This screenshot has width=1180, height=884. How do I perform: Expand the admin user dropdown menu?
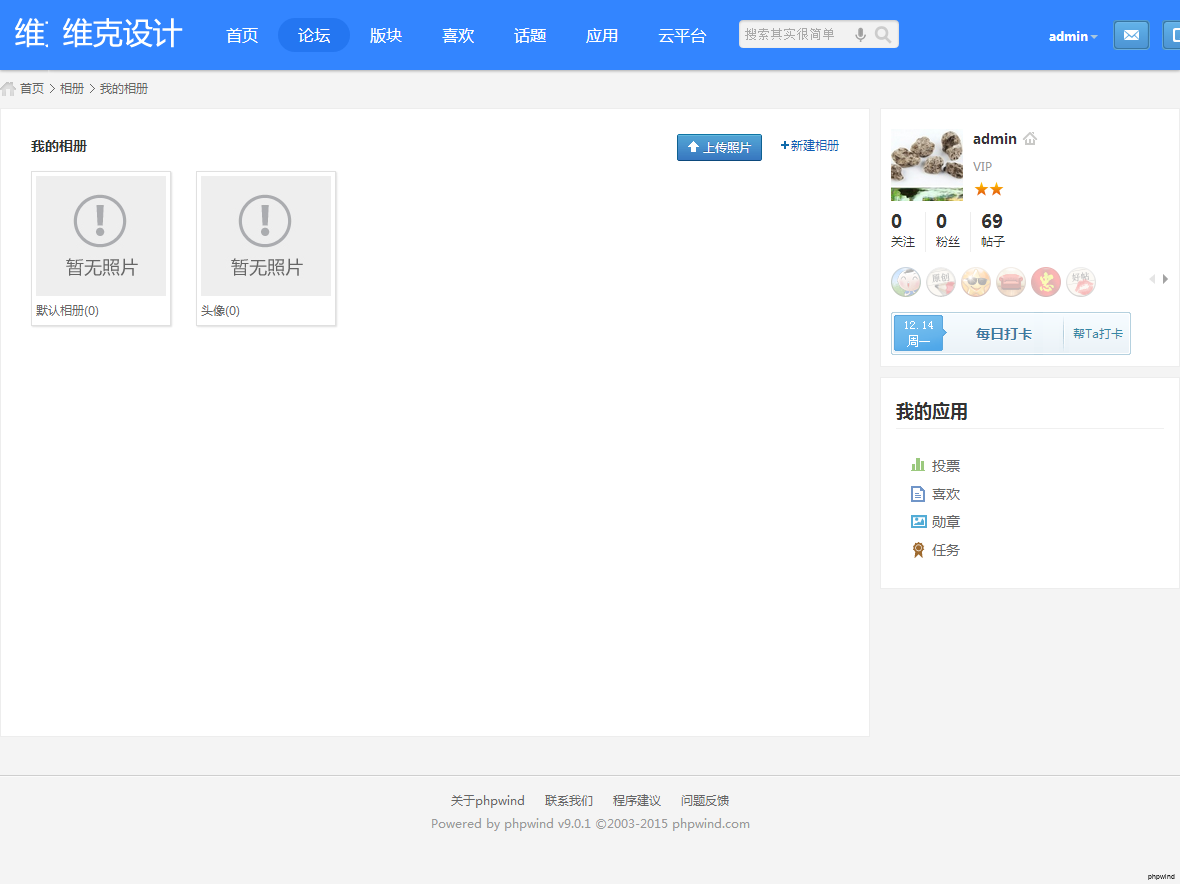click(x=1072, y=36)
